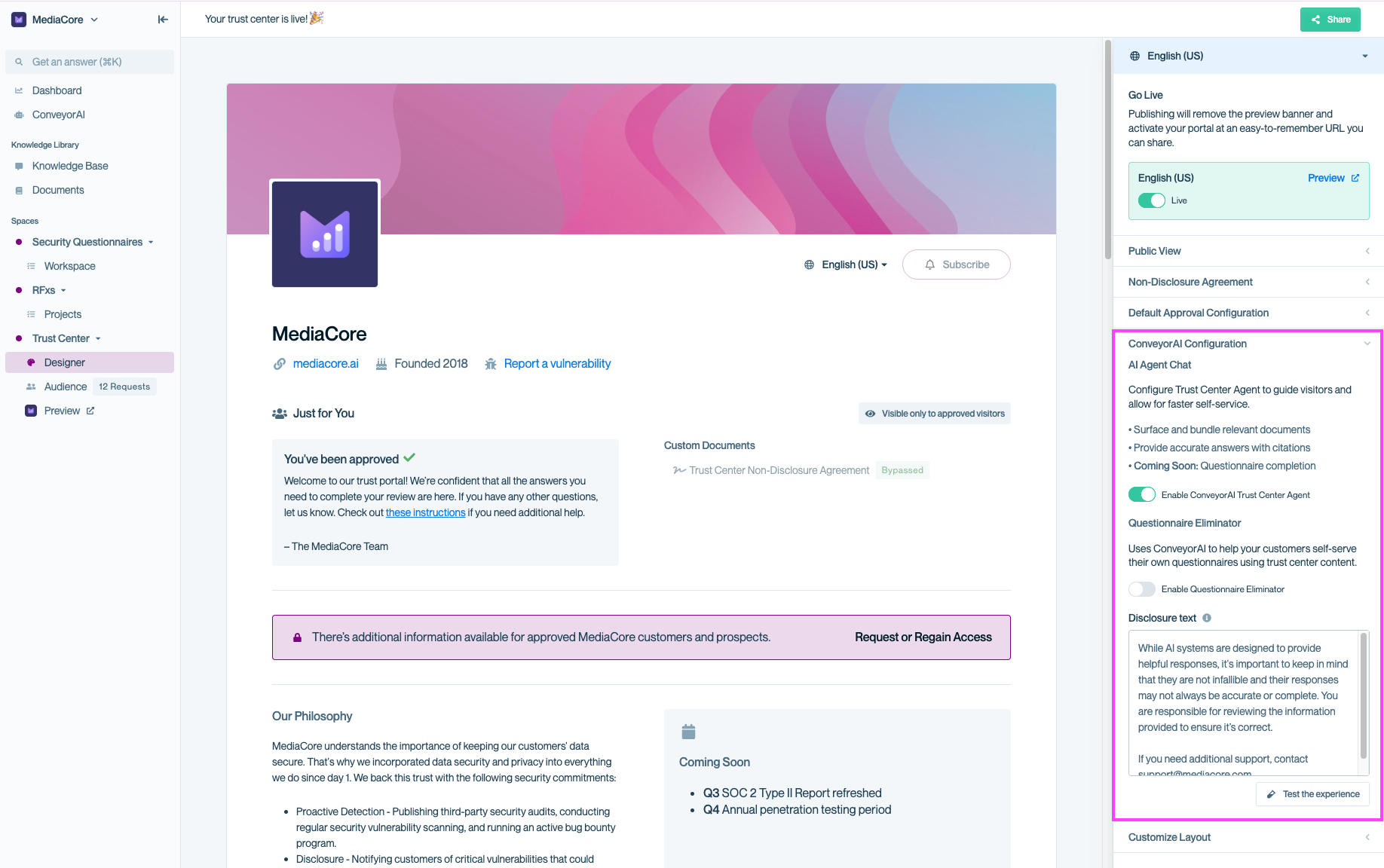Click the ConveyorAI robot icon
Screen dimensions: 1384x868
(19, 115)
